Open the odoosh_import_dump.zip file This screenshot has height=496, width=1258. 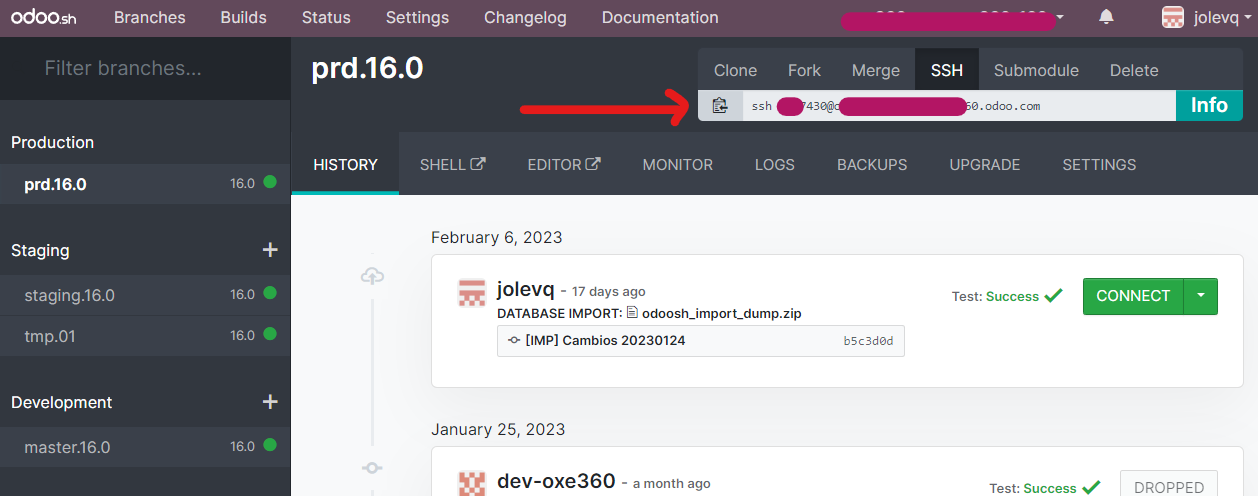tap(721, 313)
